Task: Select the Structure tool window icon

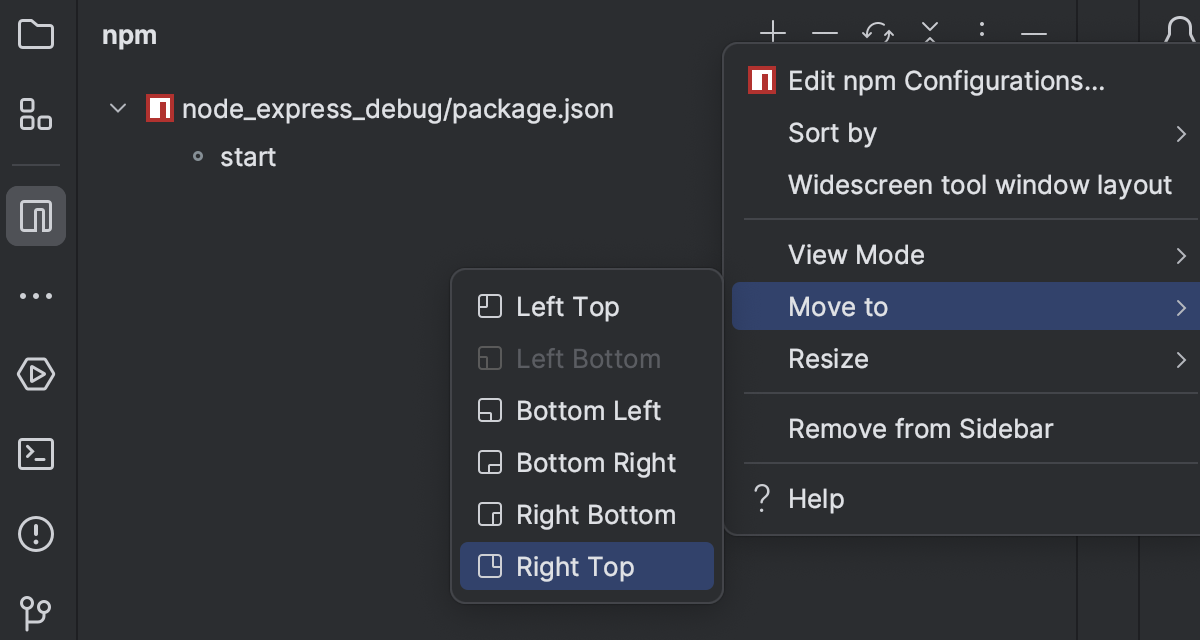Action: pos(36,116)
